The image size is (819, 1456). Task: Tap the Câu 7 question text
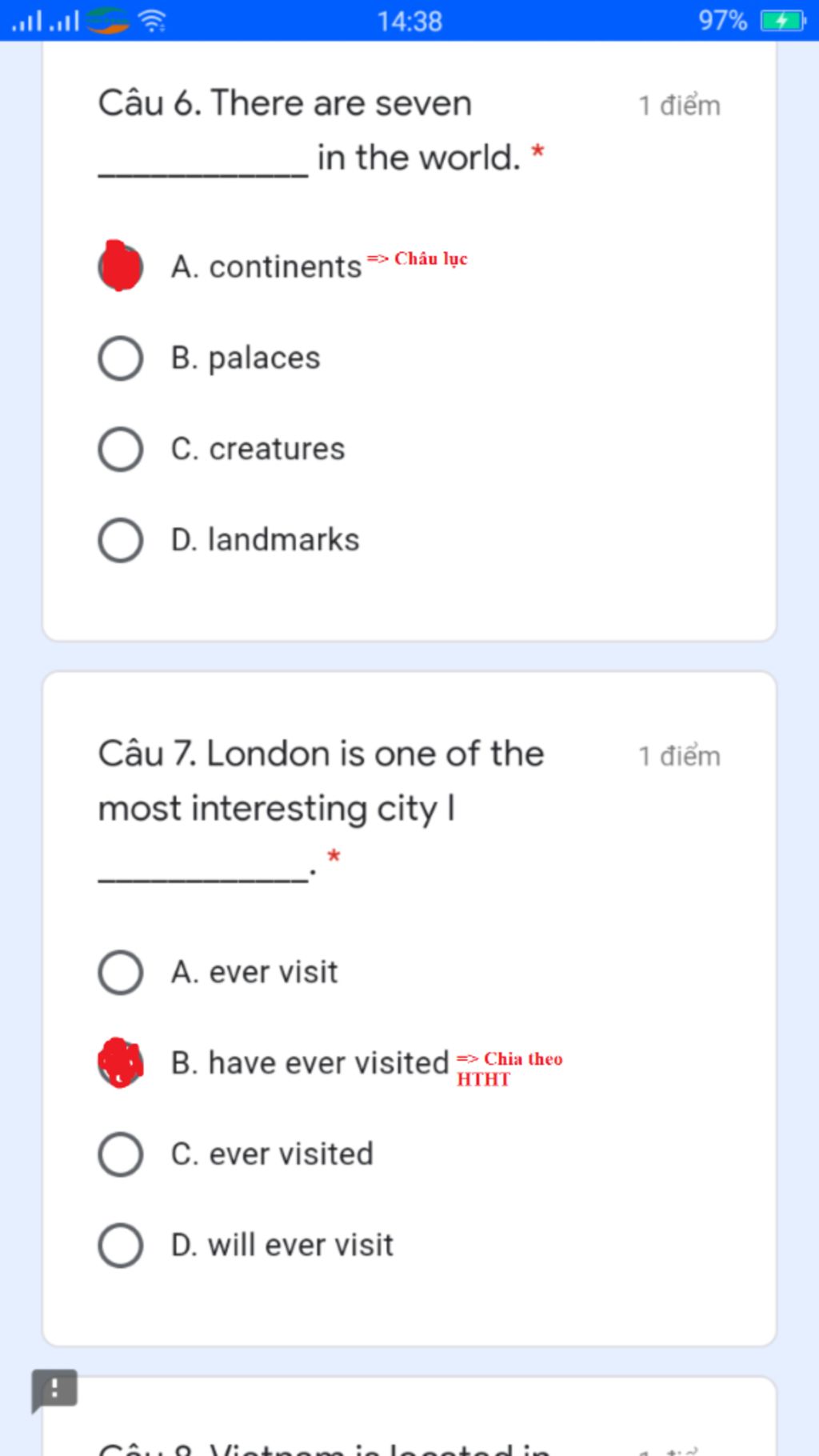(320, 781)
